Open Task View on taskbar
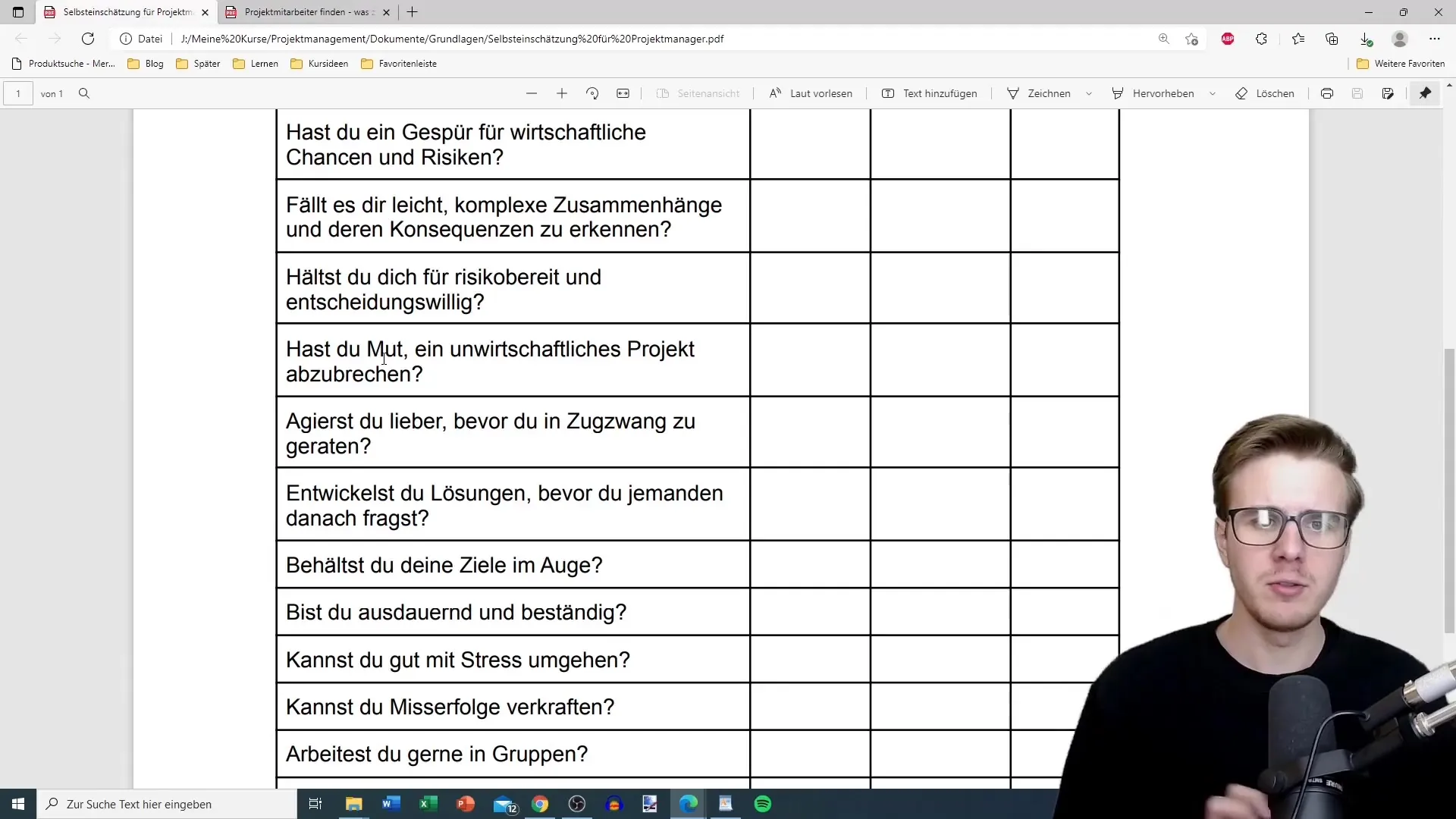Viewport: 1456px width, 819px height. [x=315, y=804]
